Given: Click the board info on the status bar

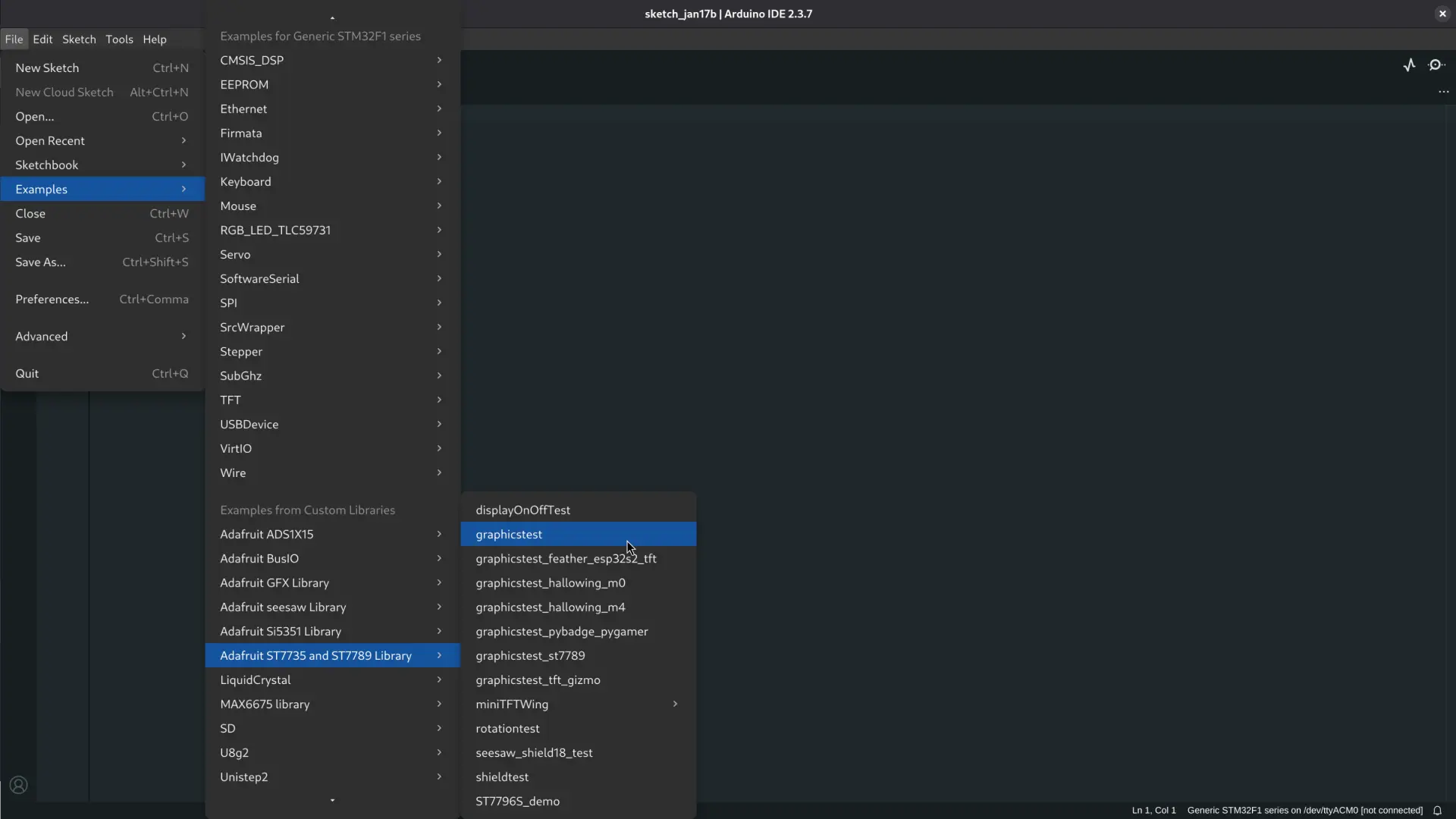Looking at the screenshot, I should (1304, 811).
